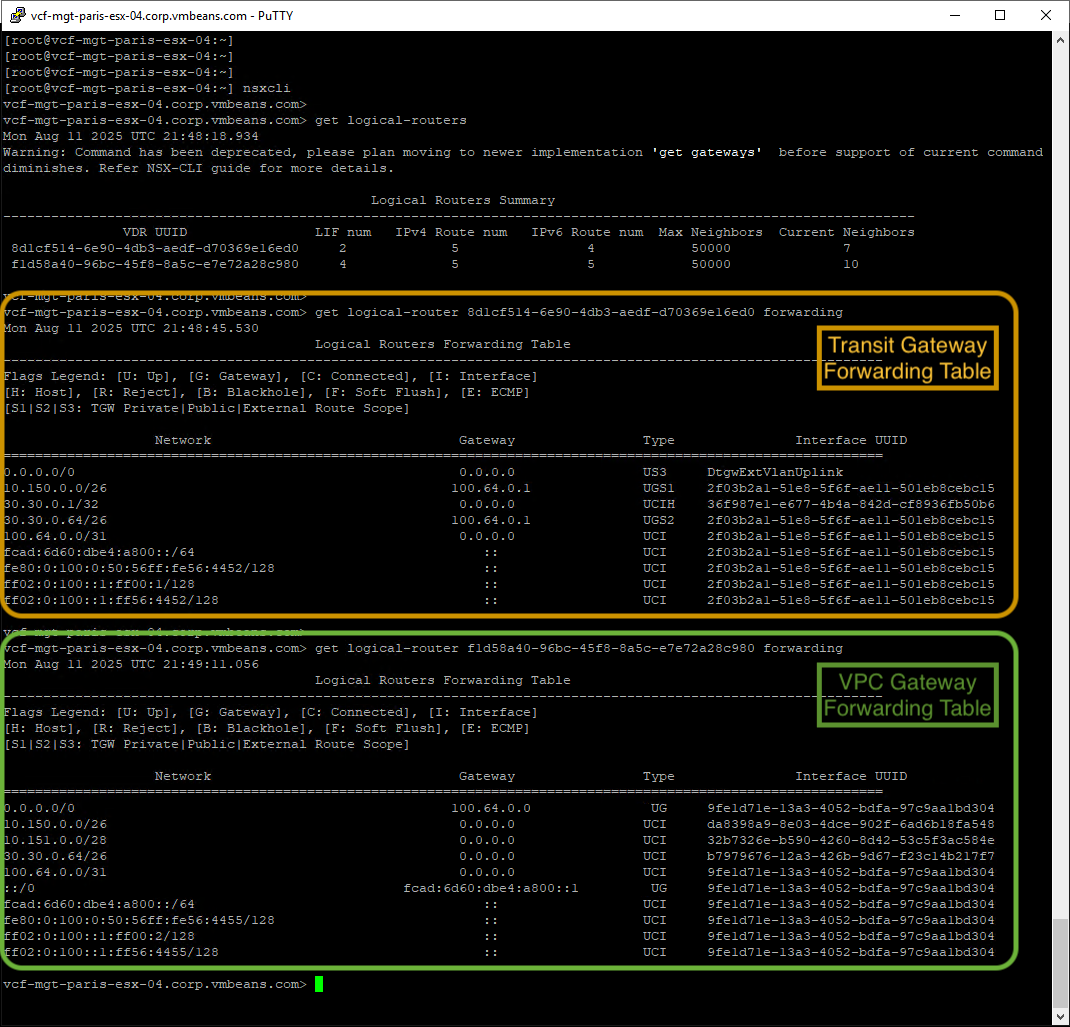The width and height of the screenshot is (1070, 1027).
Task: Click the PuTTY icon in the title bar
Action: (x=16, y=15)
